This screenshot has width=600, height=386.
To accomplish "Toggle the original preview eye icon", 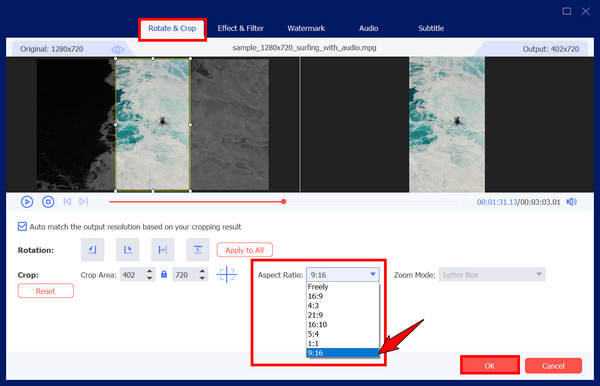I will [x=117, y=49].
